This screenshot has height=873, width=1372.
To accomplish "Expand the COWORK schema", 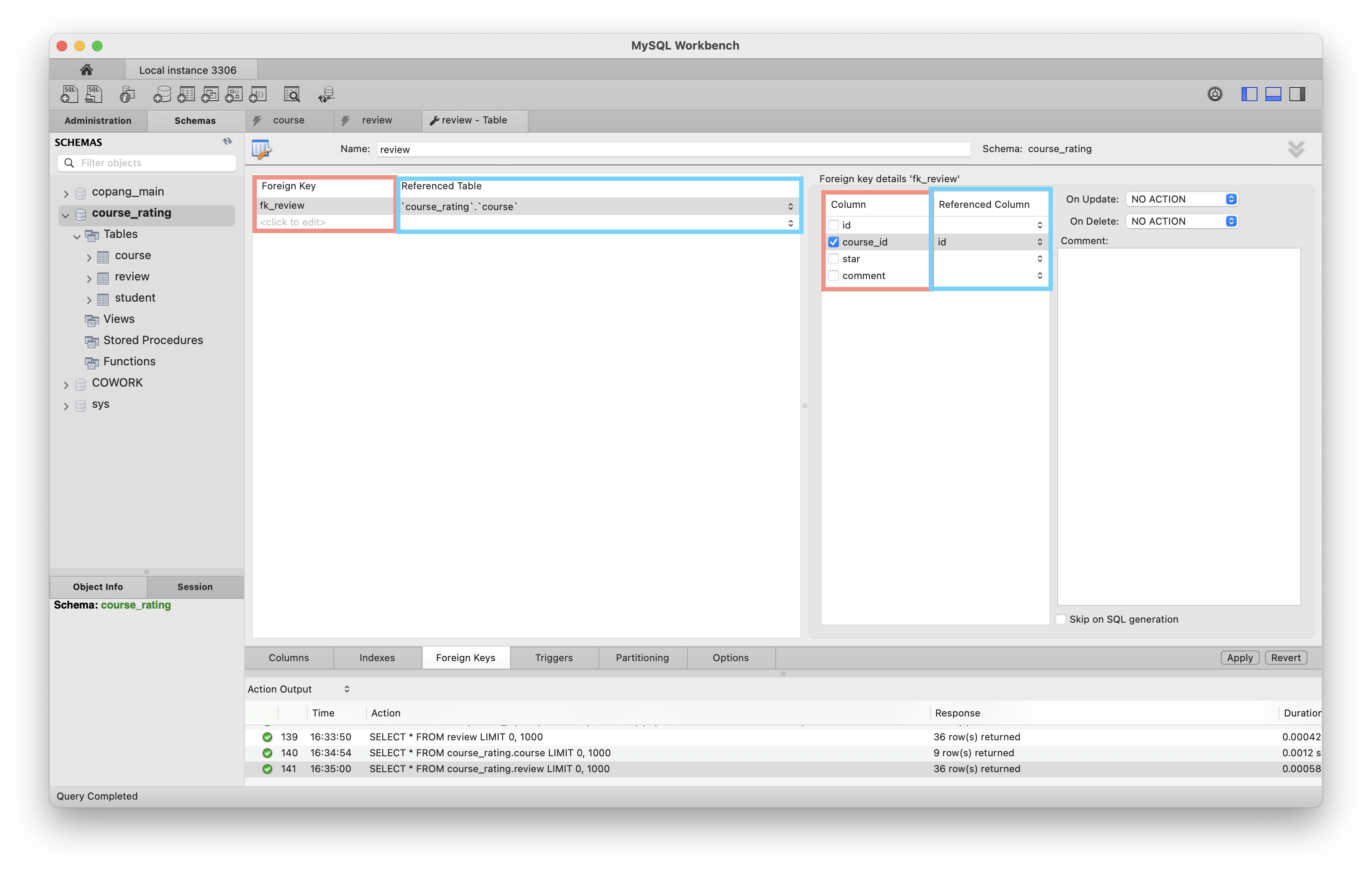I will click(x=66, y=385).
